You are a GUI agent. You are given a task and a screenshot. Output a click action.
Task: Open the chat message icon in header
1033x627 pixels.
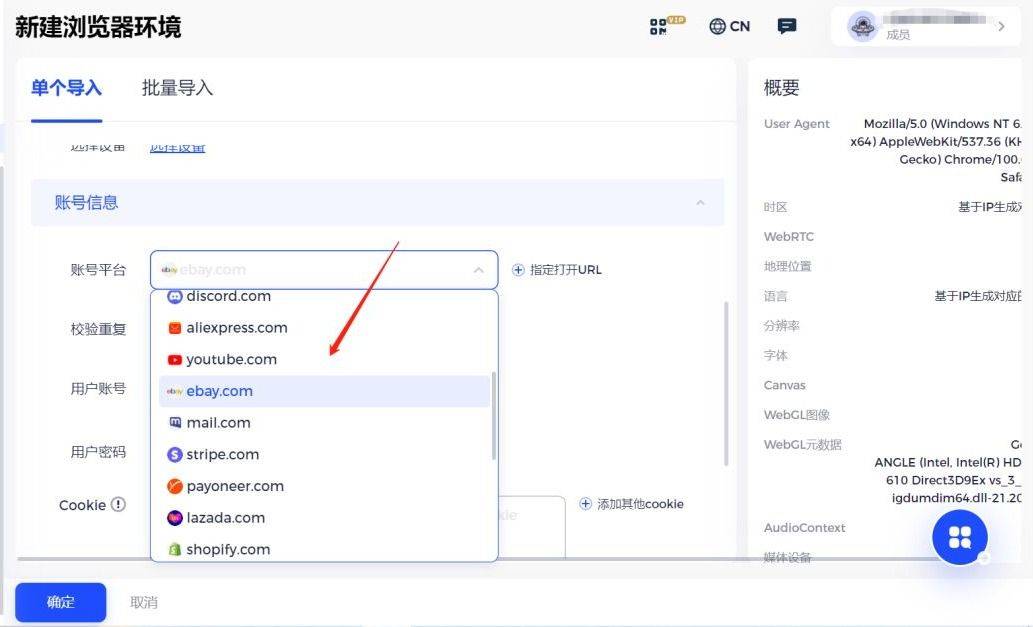pos(786,26)
